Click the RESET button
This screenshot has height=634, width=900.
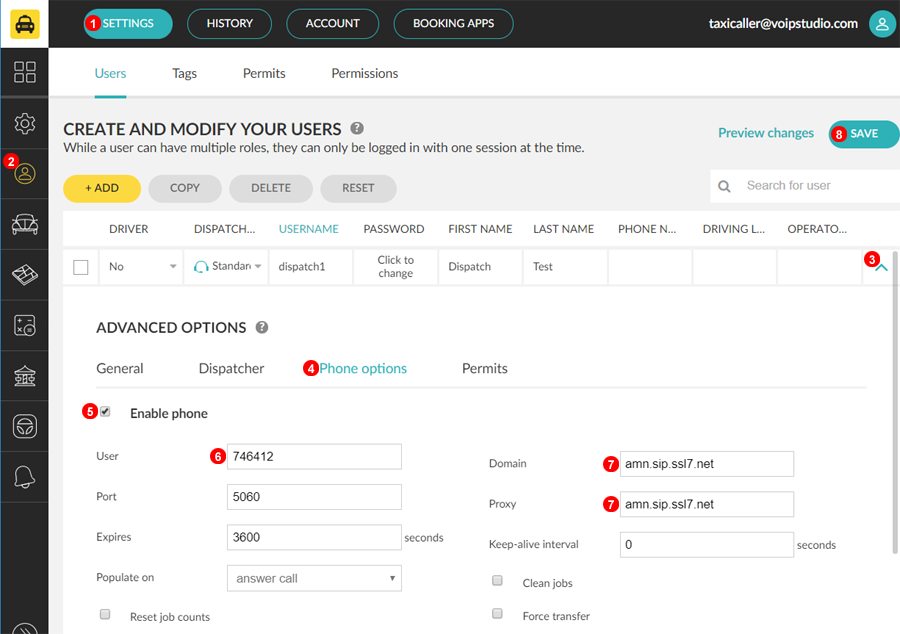(358, 189)
